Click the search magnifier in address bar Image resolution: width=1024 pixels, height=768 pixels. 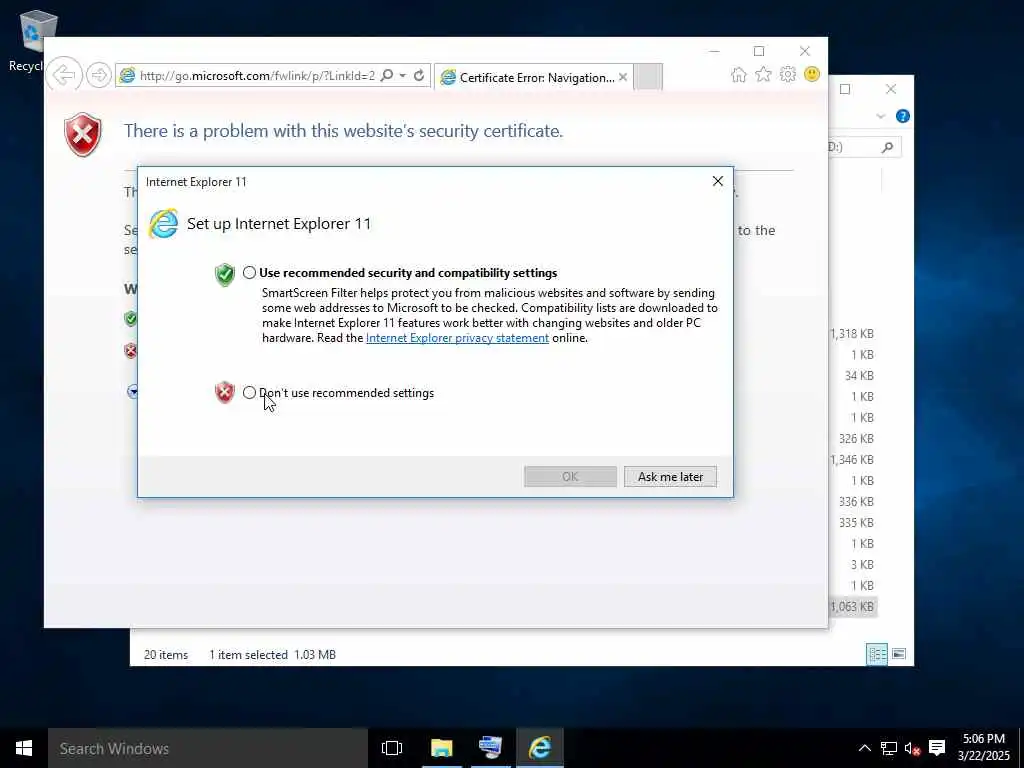[387, 76]
